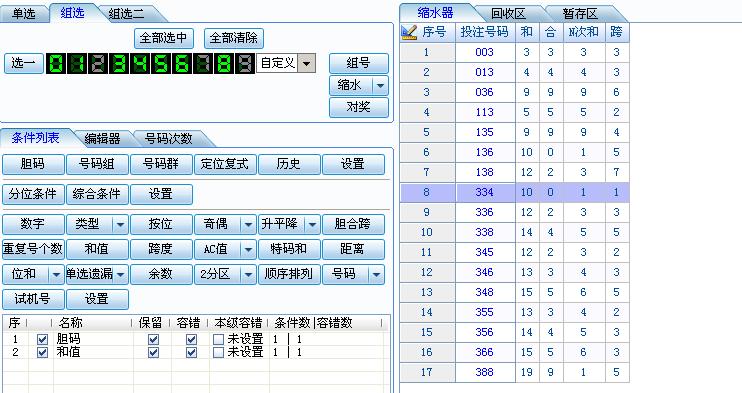Enable 本级容错 checkbox in 和值 row

tap(218, 352)
